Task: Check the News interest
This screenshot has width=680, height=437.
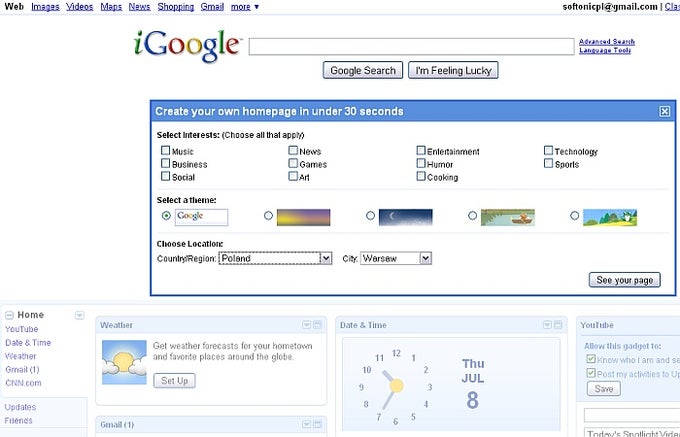Action: pos(293,150)
